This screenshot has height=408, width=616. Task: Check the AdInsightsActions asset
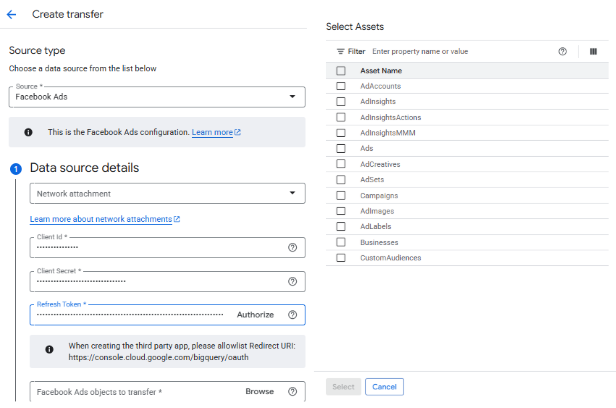click(x=341, y=117)
